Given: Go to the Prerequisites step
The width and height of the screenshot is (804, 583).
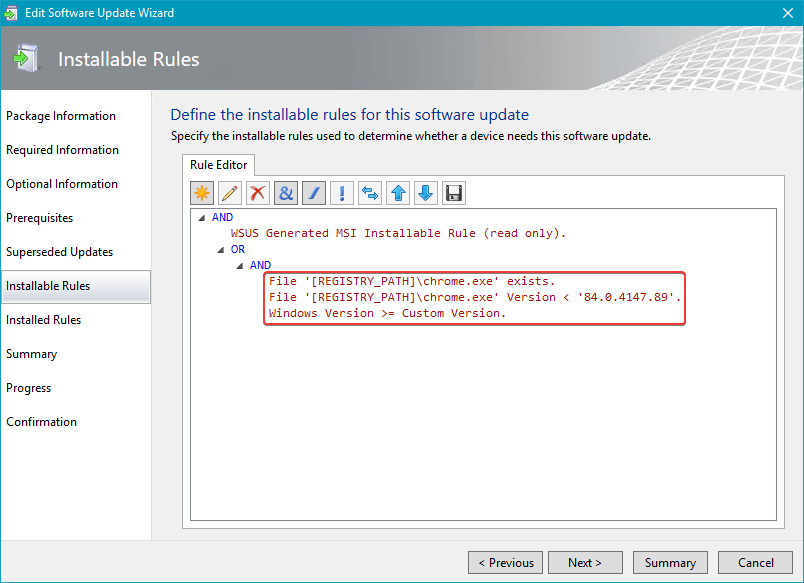Looking at the screenshot, I should (39, 218).
